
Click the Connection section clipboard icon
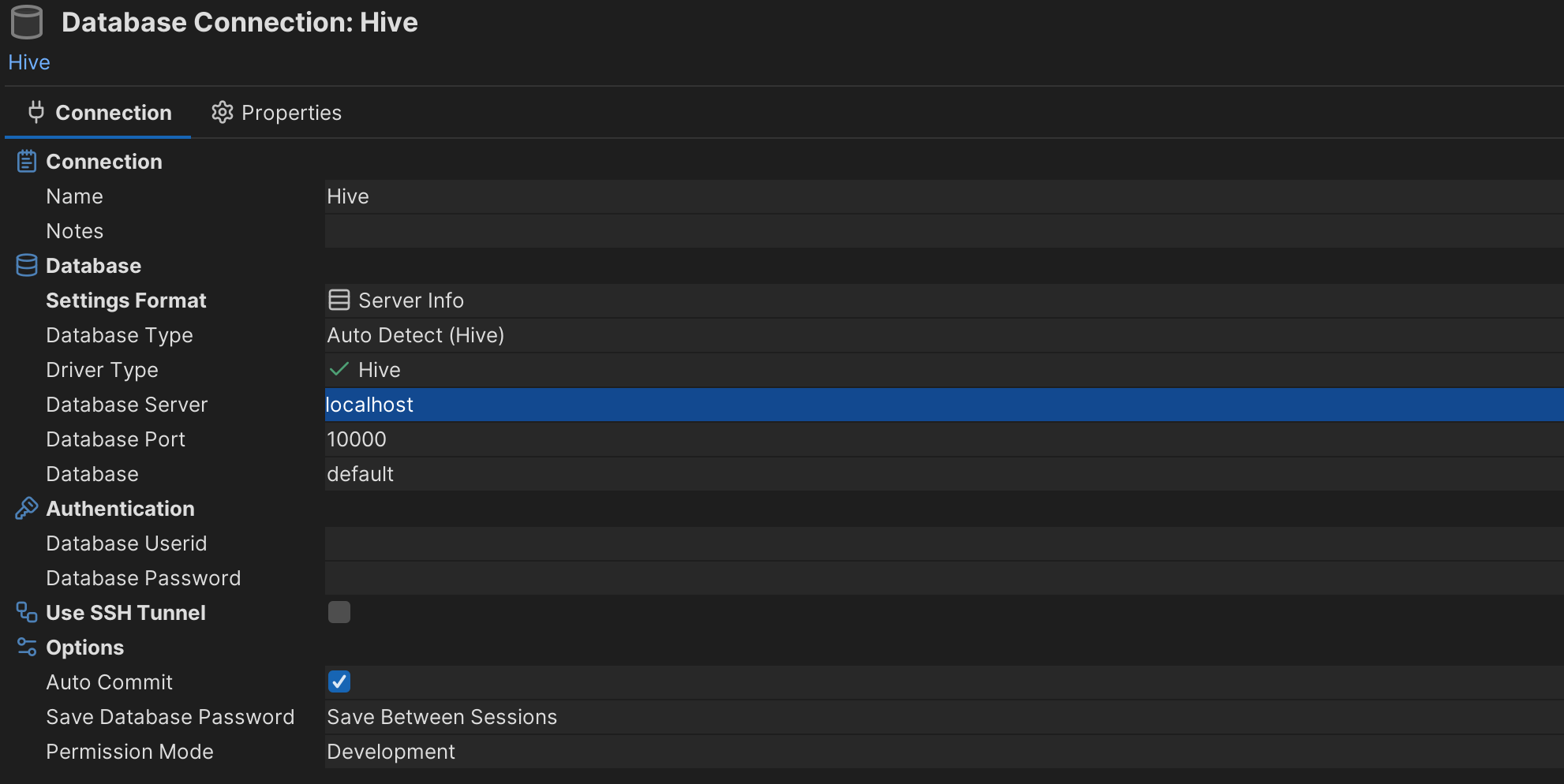pos(27,161)
